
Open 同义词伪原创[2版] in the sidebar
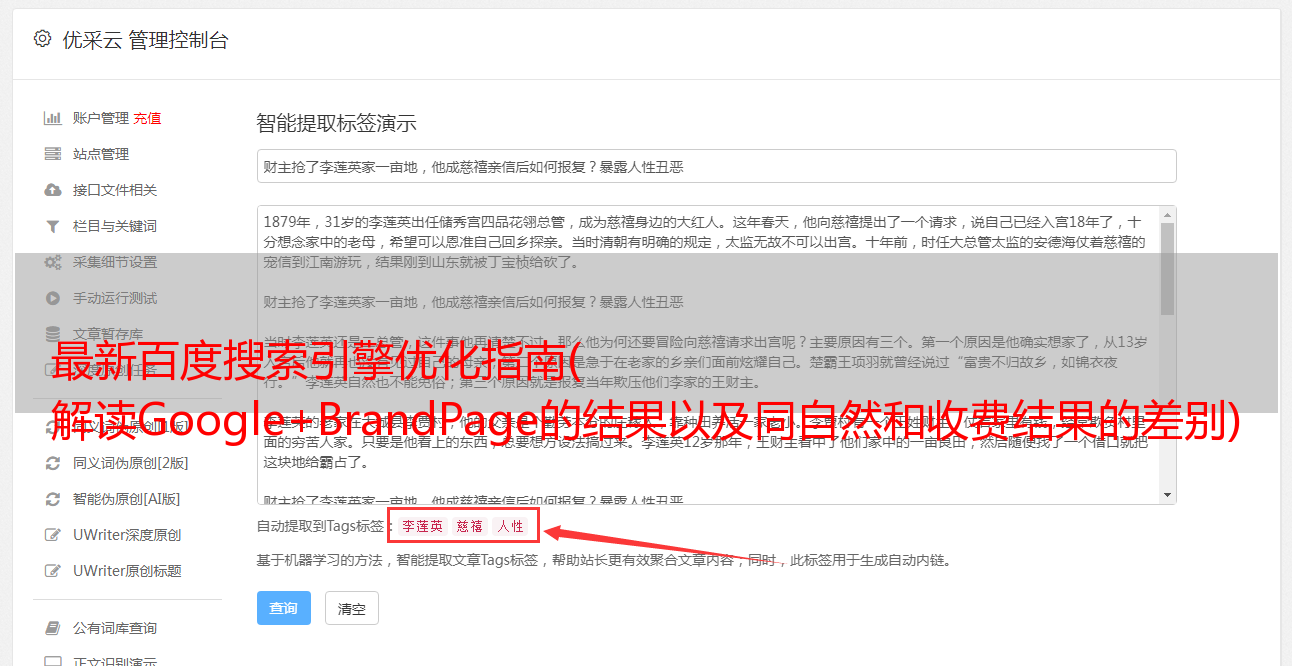tap(130, 463)
